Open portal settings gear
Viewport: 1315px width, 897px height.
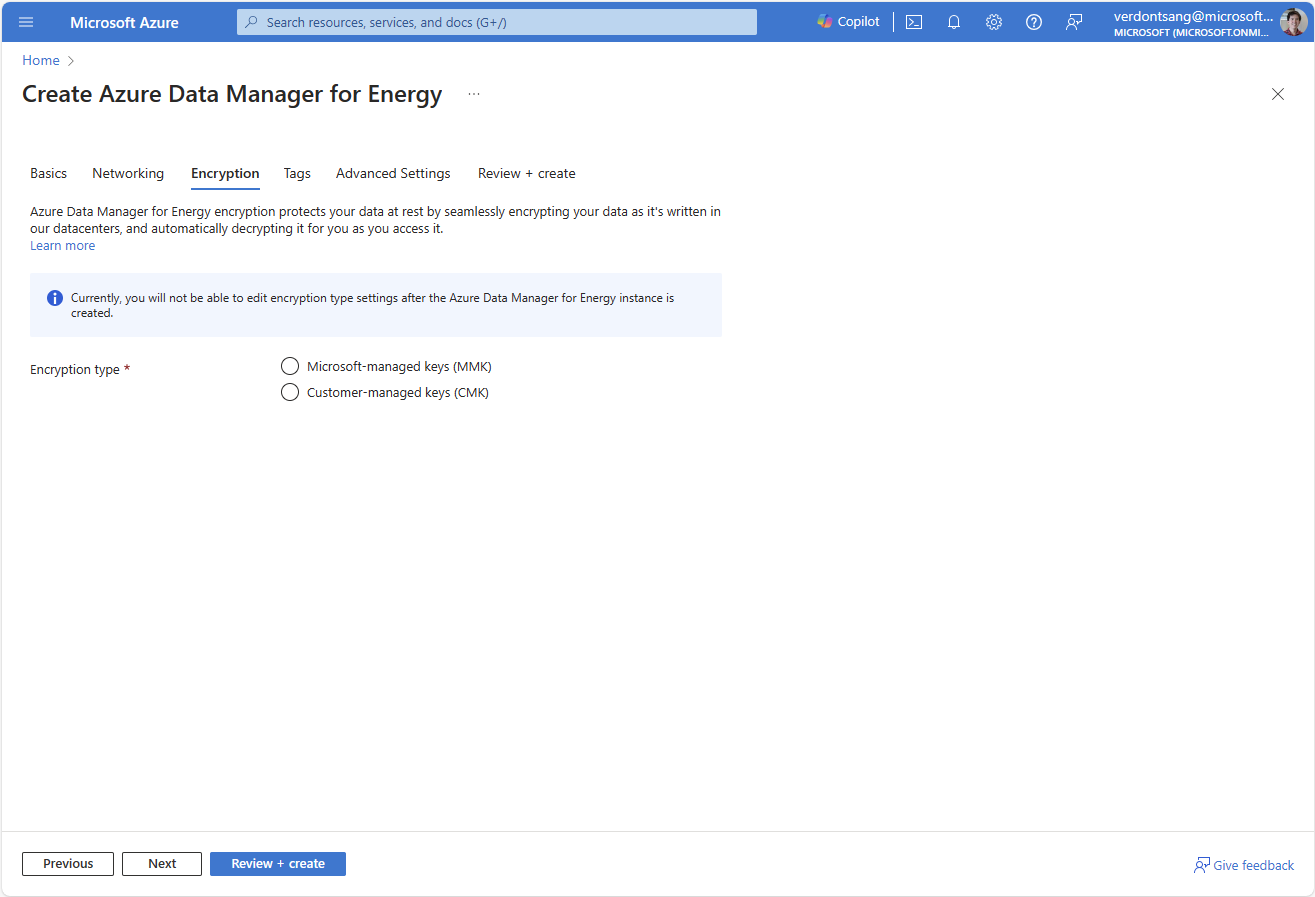coord(993,21)
